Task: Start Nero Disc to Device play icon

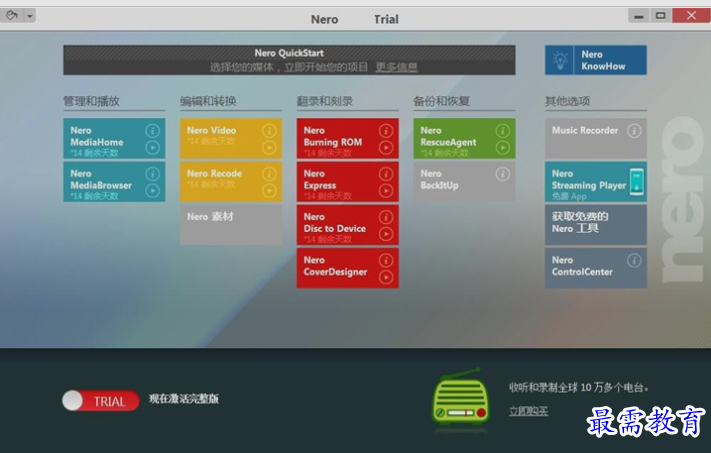Action: click(x=386, y=234)
